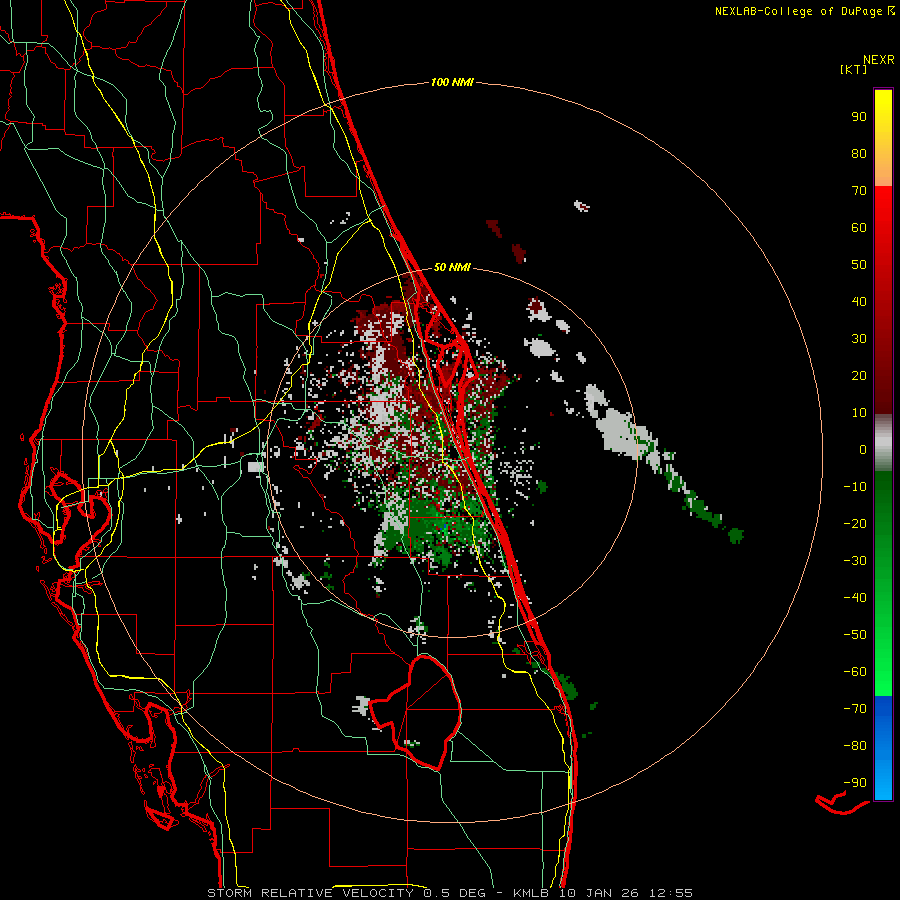The image size is (900, 900).
Task: Click the STORM RELATIVE VELOCITY caption text
Action: point(310,893)
